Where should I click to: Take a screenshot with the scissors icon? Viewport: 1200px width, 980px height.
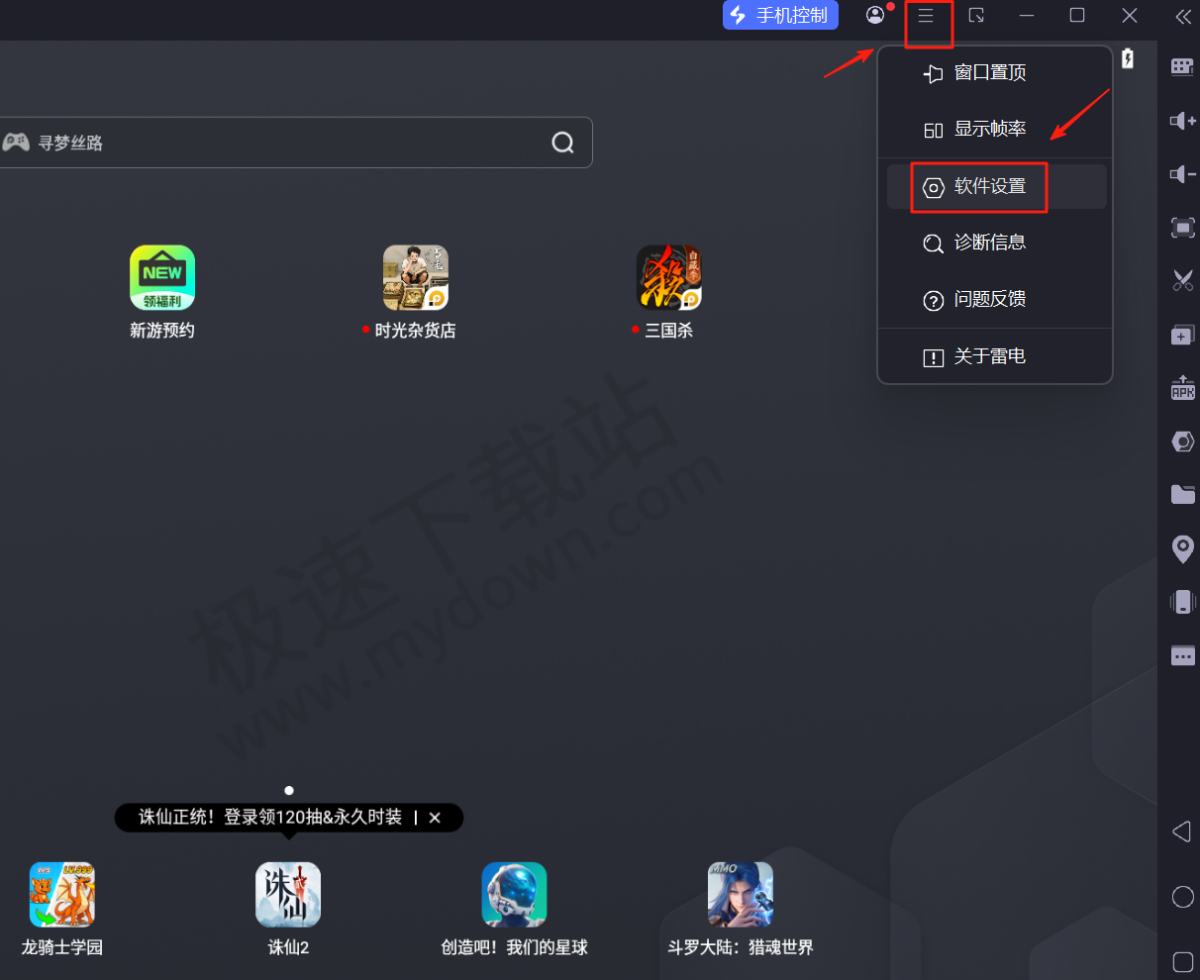(x=1182, y=281)
